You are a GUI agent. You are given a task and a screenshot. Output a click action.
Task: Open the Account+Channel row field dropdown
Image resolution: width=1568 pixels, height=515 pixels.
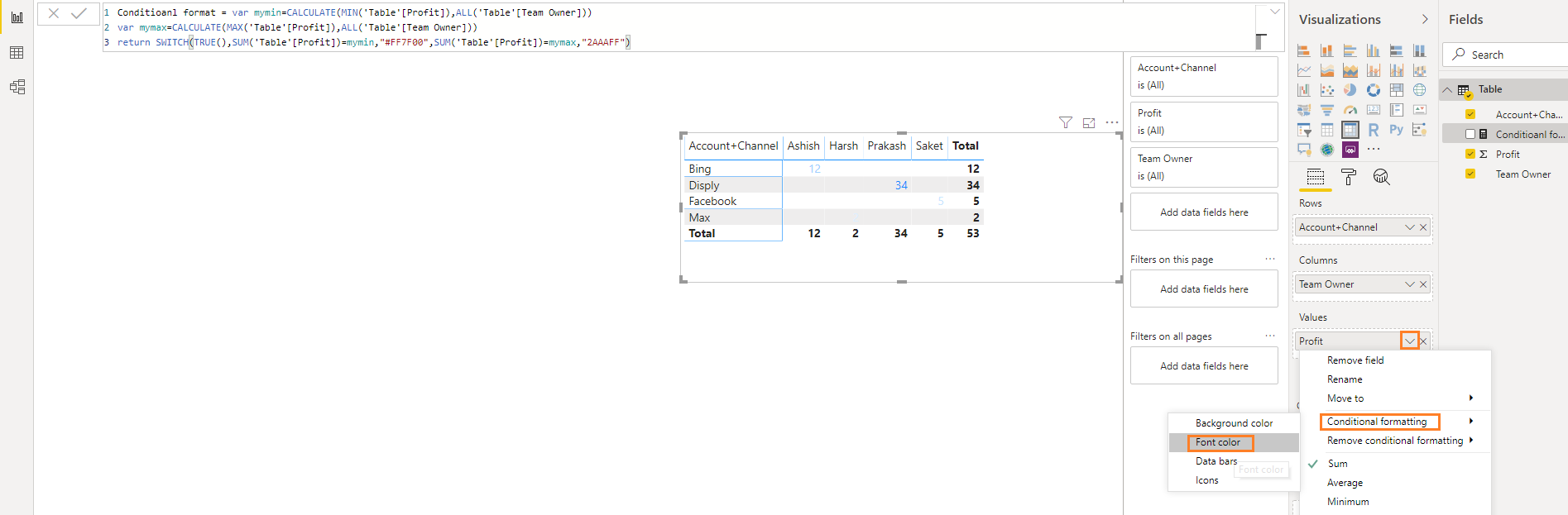point(1410,227)
